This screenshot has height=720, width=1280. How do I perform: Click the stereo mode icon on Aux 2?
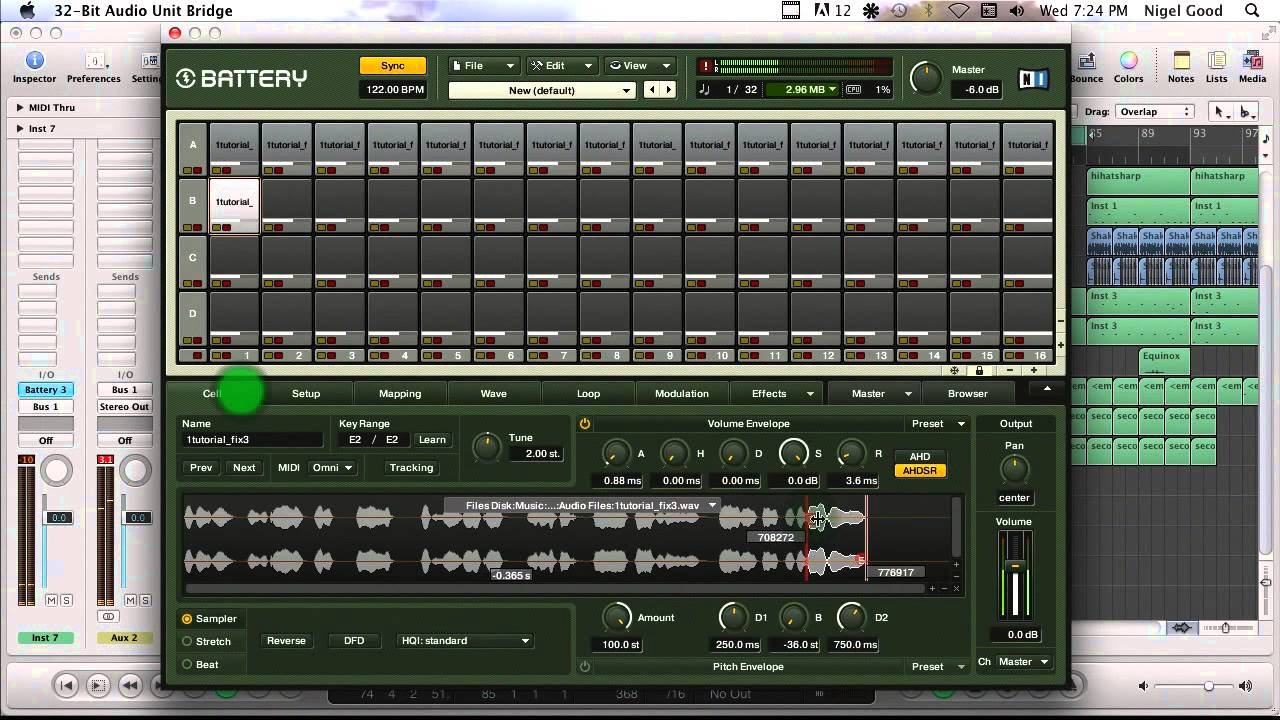(x=108, y=616)
